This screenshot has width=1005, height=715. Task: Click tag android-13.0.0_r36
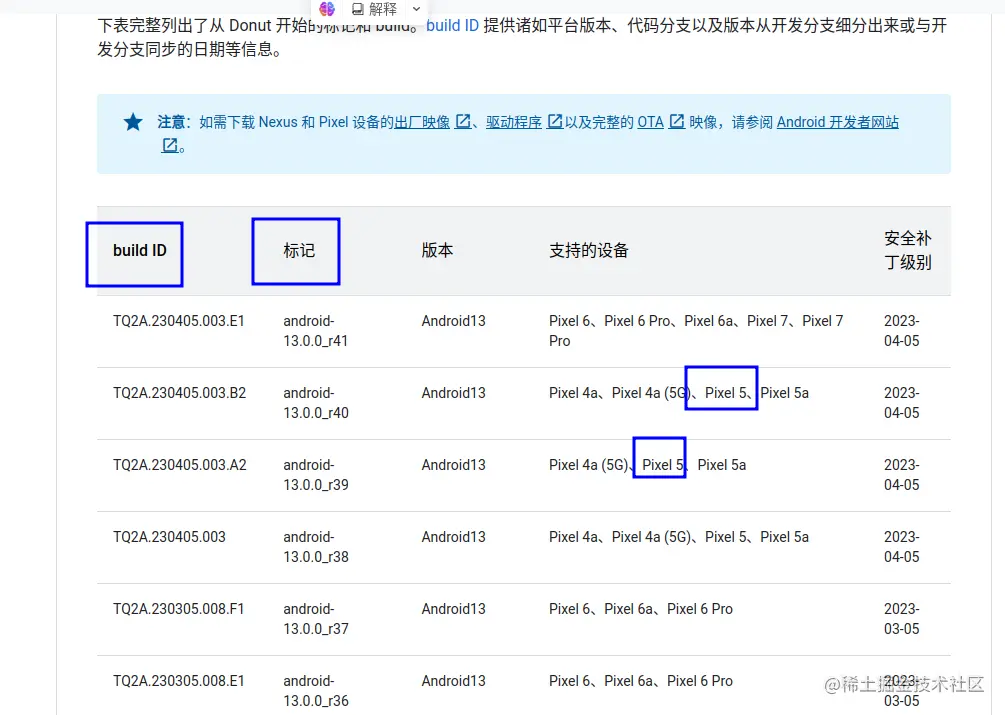tap(316, 691)
